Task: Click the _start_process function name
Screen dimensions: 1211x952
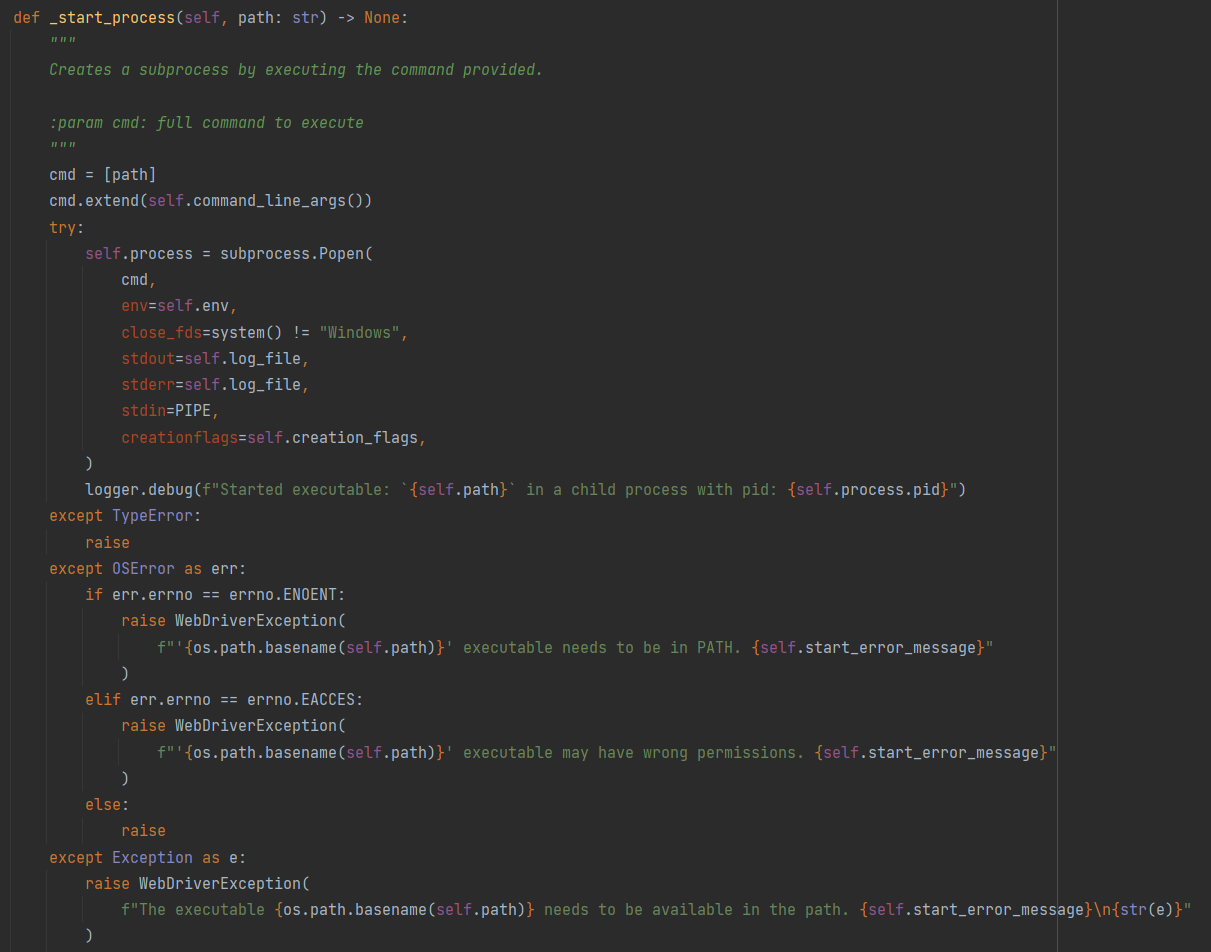Action: pos(112,18)
